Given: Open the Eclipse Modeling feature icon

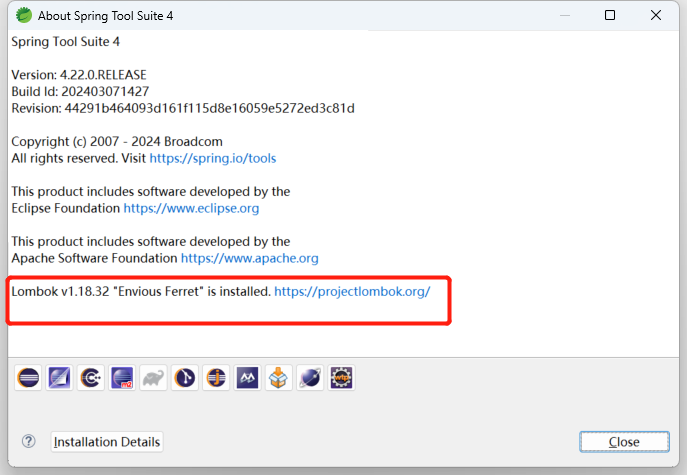Looking at the screenshot, I should click(x=60, y=377).
